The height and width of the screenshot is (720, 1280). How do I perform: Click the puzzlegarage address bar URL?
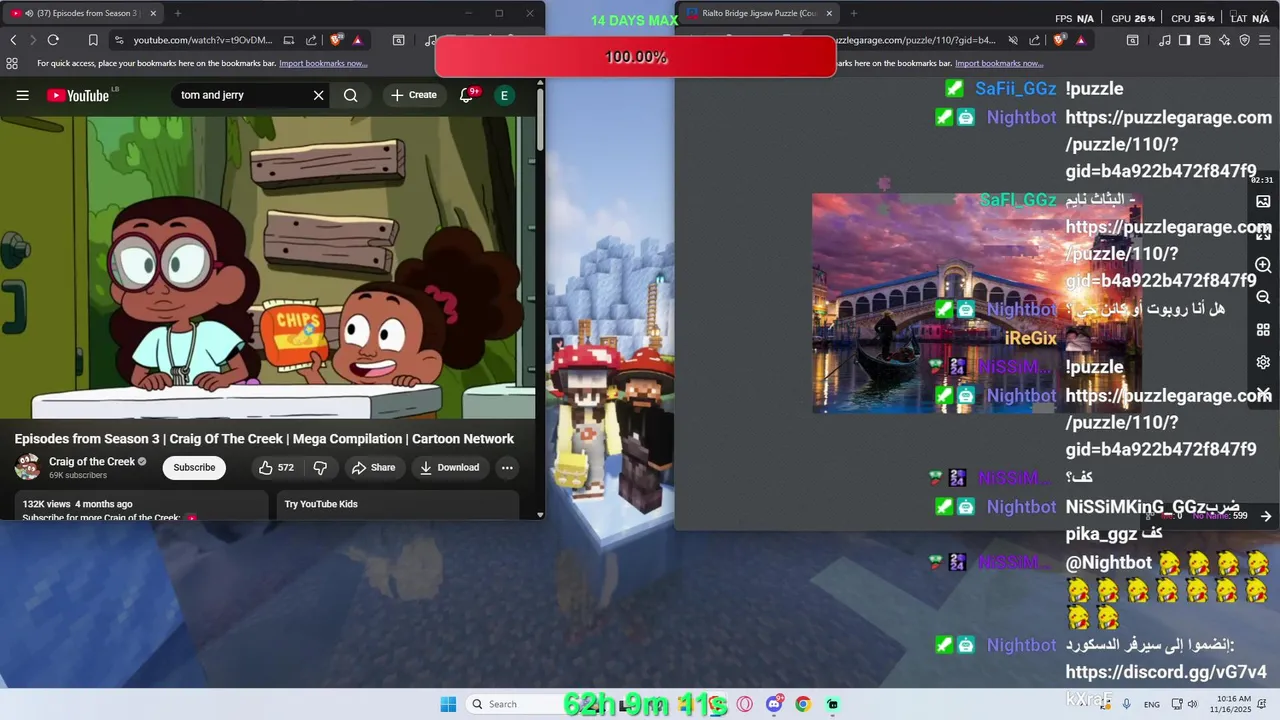[916, 40]
